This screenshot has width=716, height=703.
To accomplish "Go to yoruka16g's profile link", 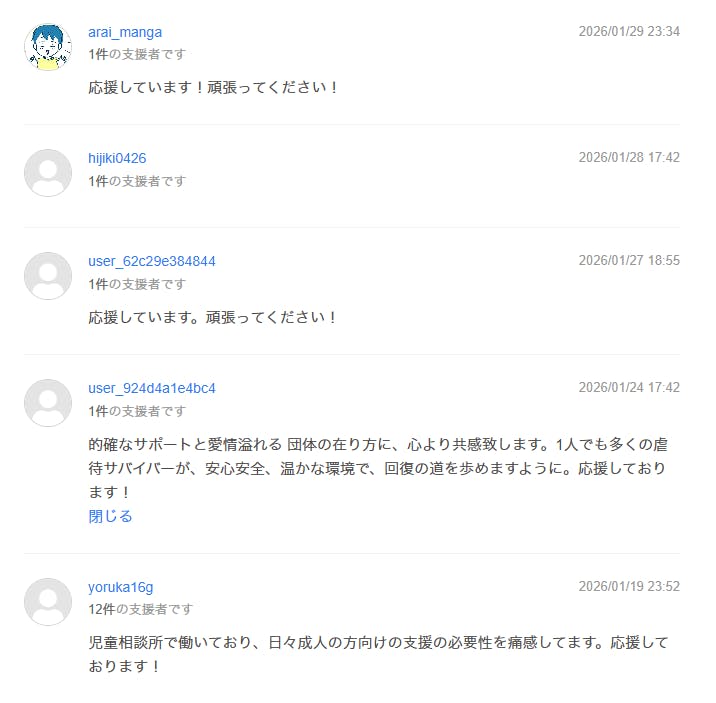I will (x=121, y=587).
